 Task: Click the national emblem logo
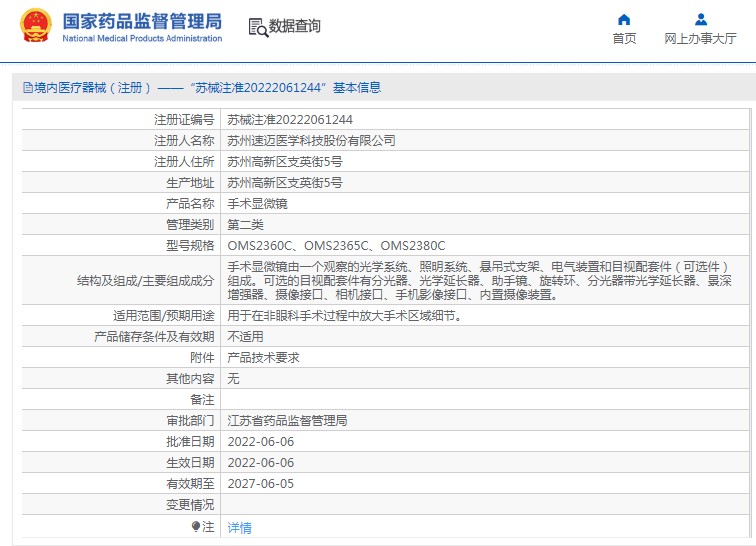36,26
